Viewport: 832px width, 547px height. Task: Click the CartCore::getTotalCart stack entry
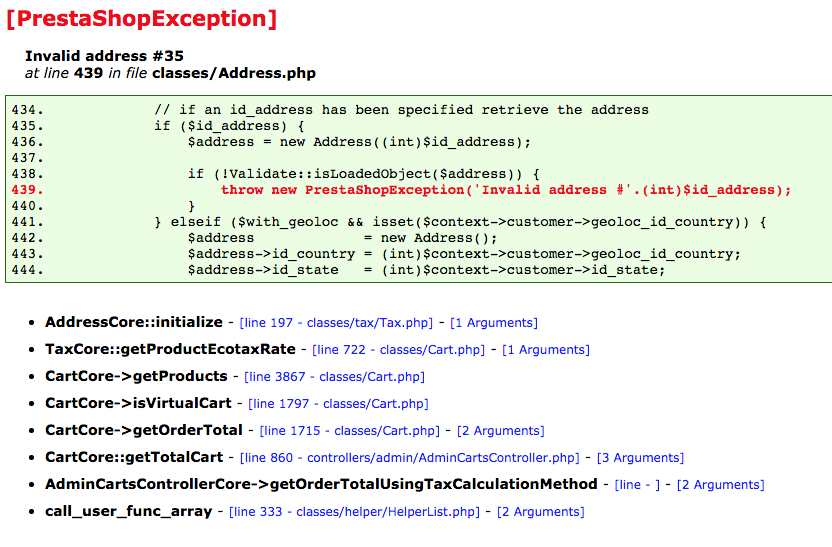[134, 457]
